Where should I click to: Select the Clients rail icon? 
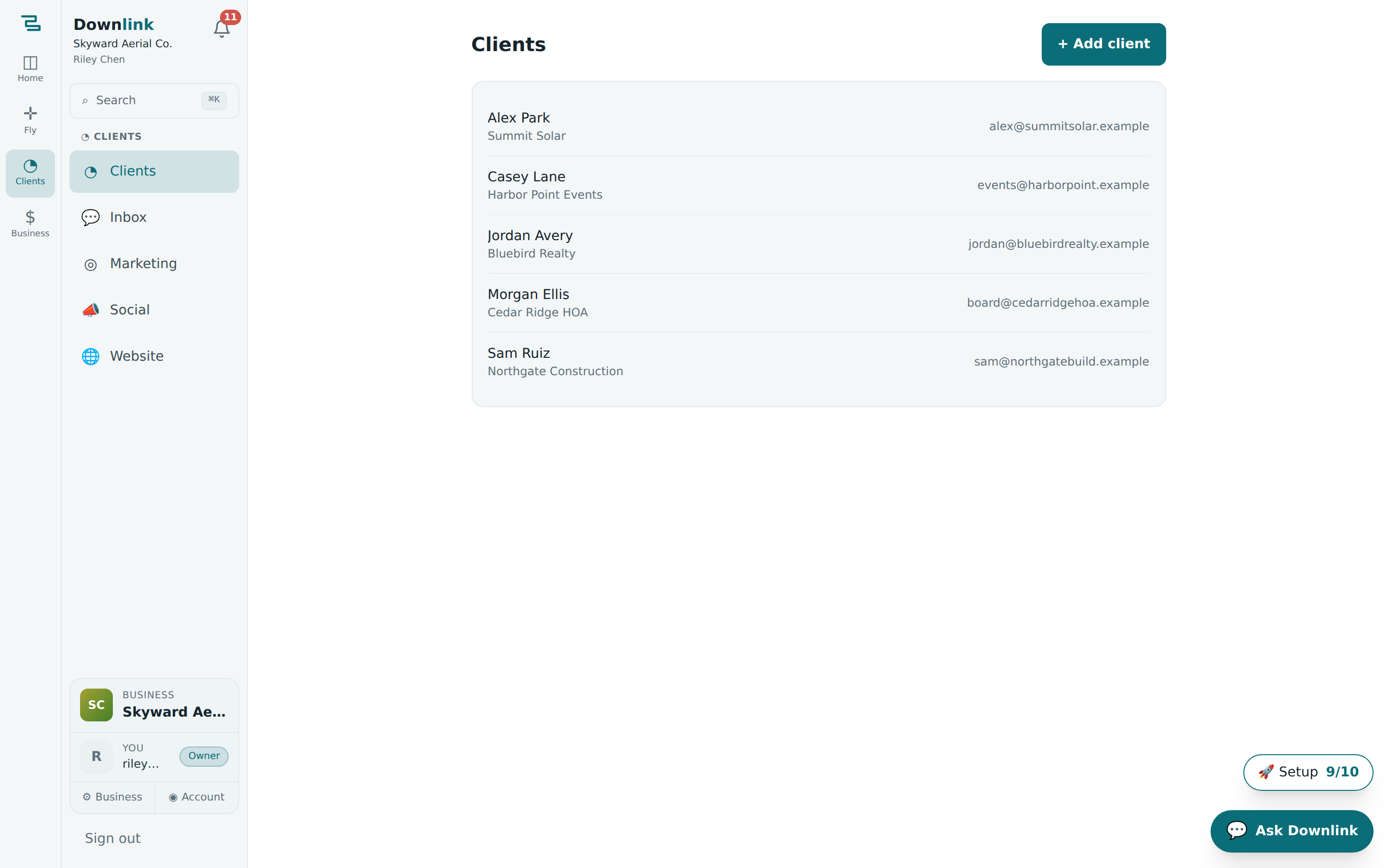[x=30, y=174]
